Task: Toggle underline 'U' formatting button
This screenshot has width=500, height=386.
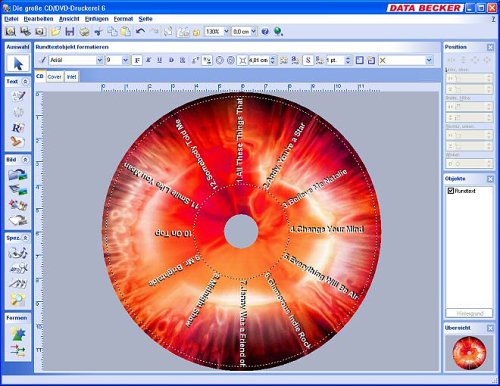Action: tap(160, 60)
